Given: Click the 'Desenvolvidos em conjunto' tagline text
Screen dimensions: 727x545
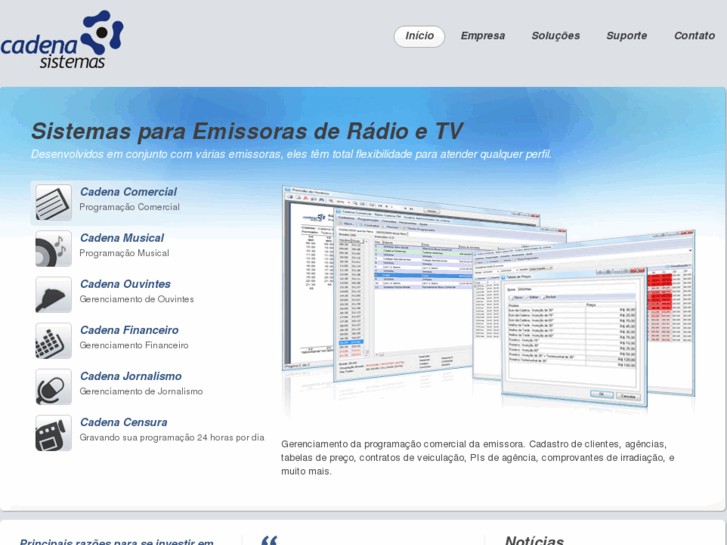Looking at the screenshot, I should coord(291,154).
